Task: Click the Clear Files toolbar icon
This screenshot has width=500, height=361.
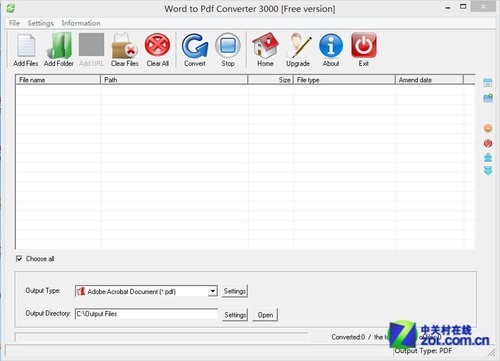Action: pyautogui.click(x=125, y=46)
